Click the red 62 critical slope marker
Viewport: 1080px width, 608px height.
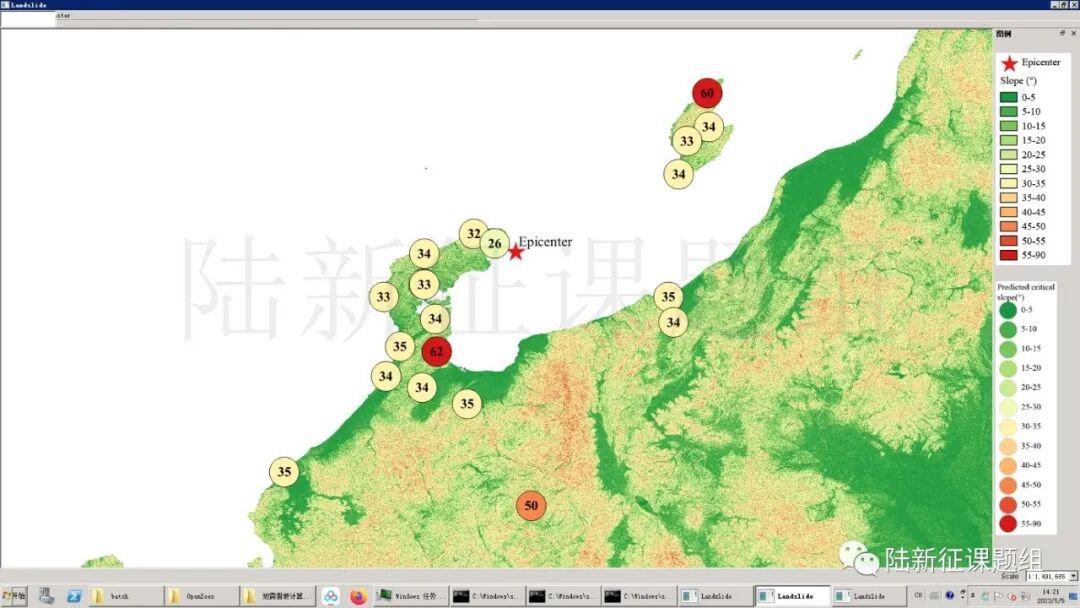click(x=436, y=351)
